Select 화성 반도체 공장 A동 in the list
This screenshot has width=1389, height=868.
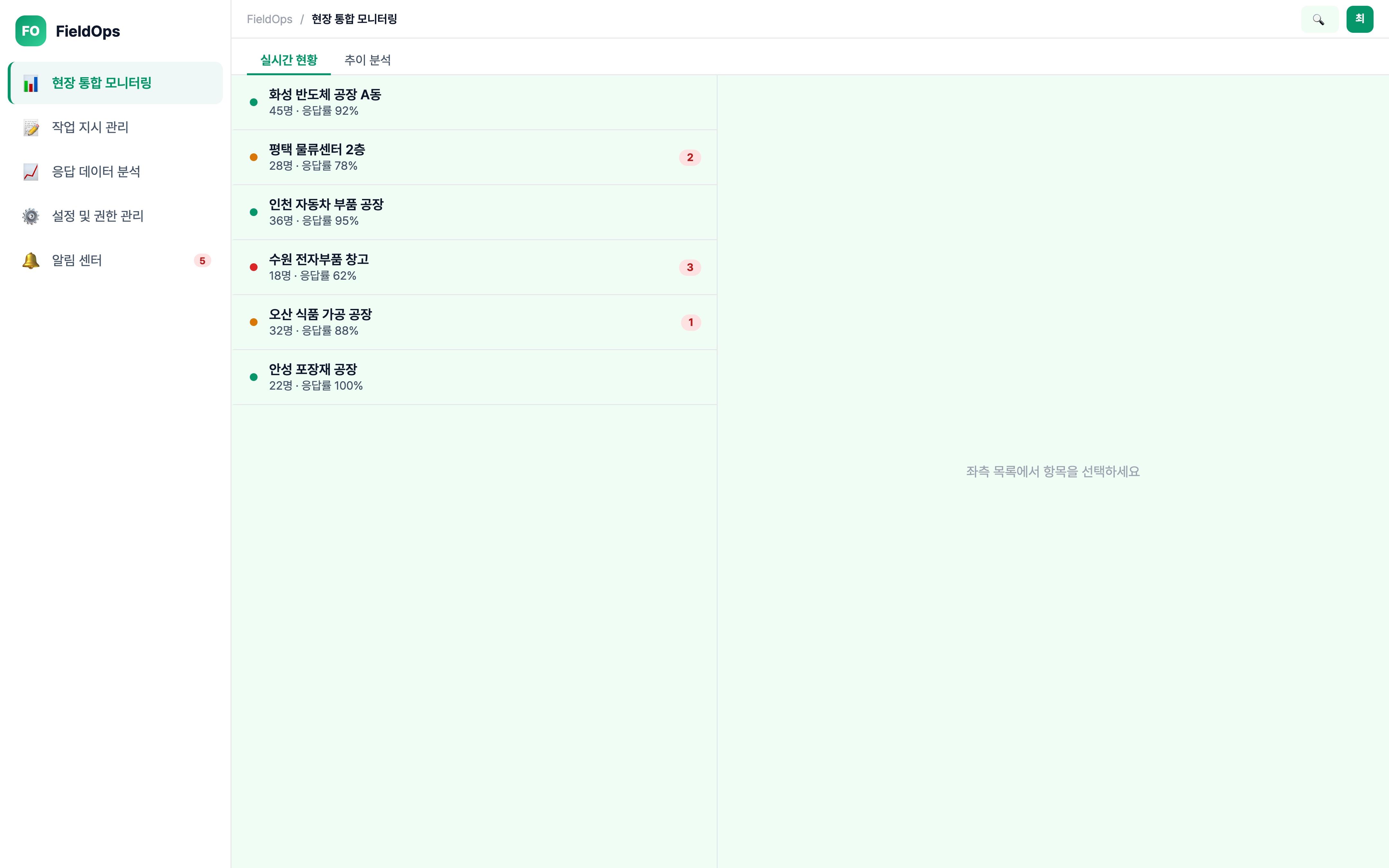325,102
